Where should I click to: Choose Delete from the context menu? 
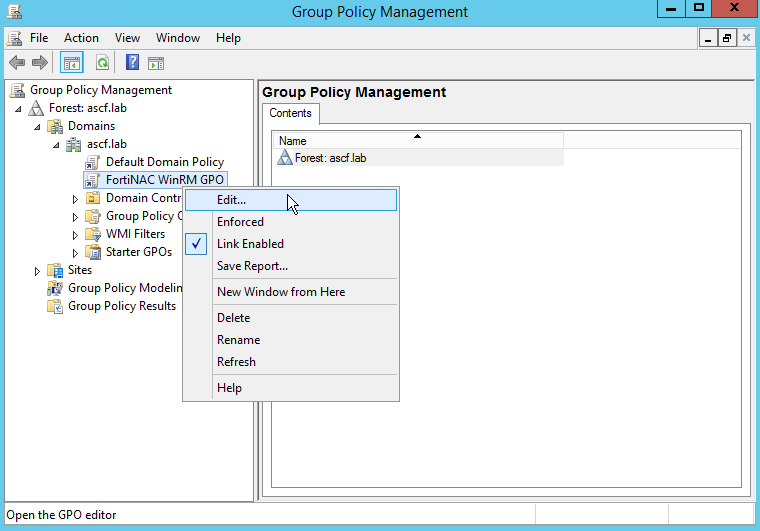click(290, 318)
